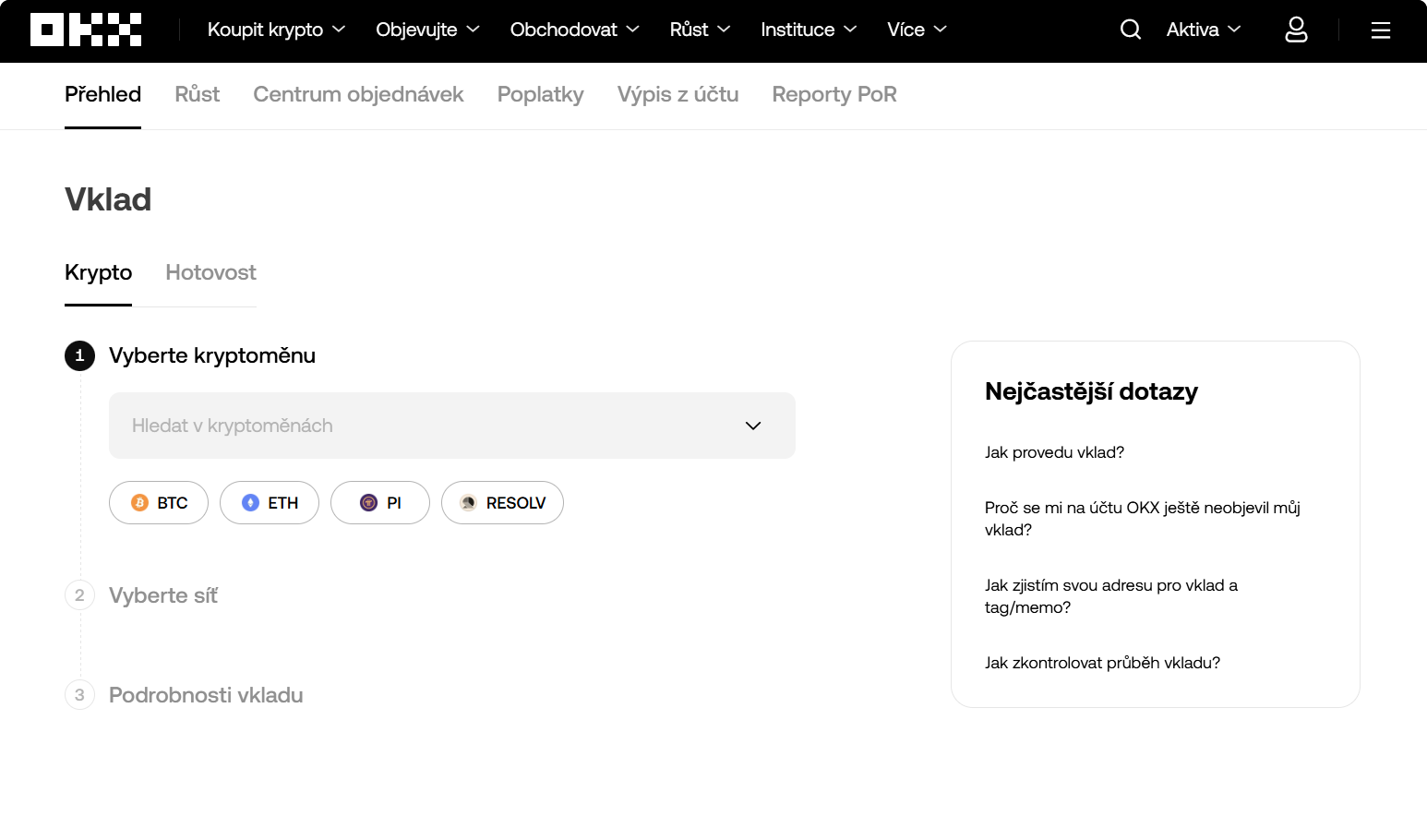Open the search magnifier icon

(x=1130, y=30)
